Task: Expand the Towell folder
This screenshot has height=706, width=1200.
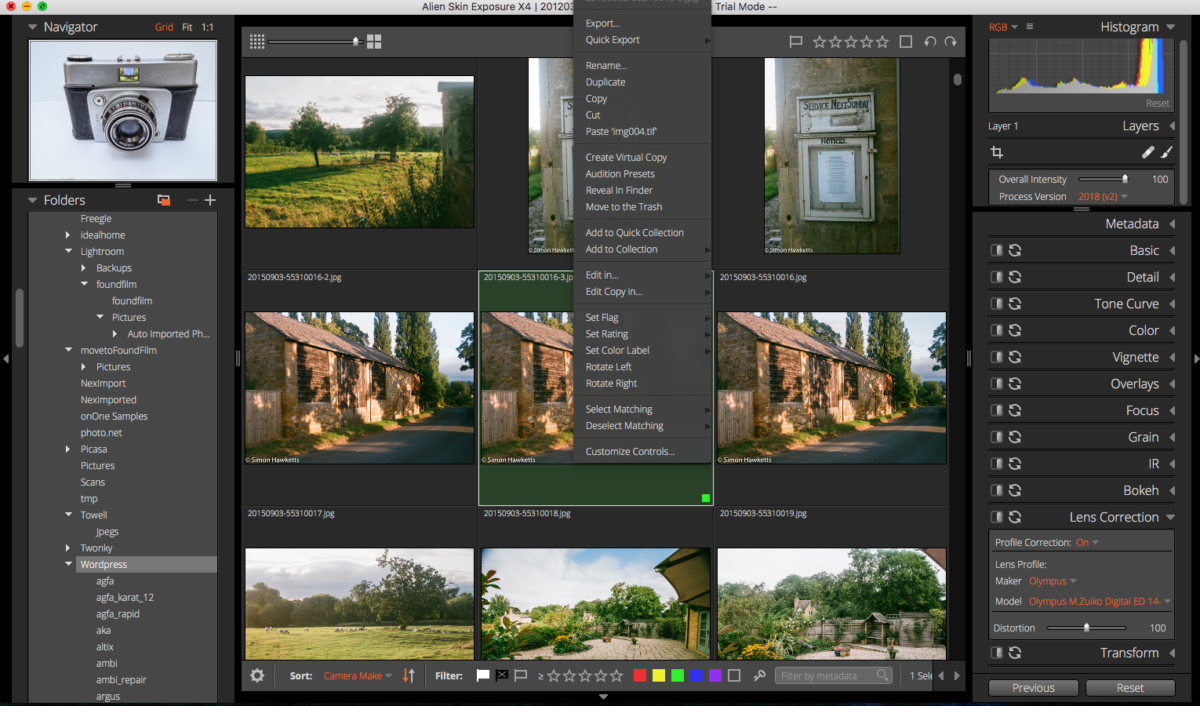Action: pos(68,515)
